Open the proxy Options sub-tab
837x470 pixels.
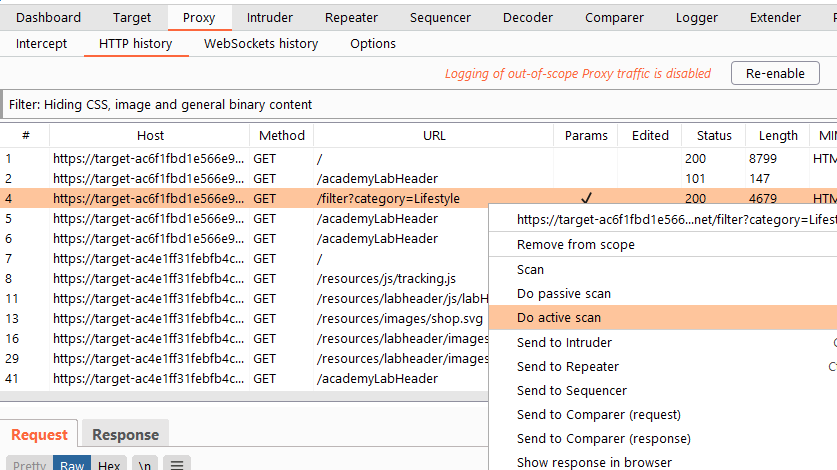[373, 44]
